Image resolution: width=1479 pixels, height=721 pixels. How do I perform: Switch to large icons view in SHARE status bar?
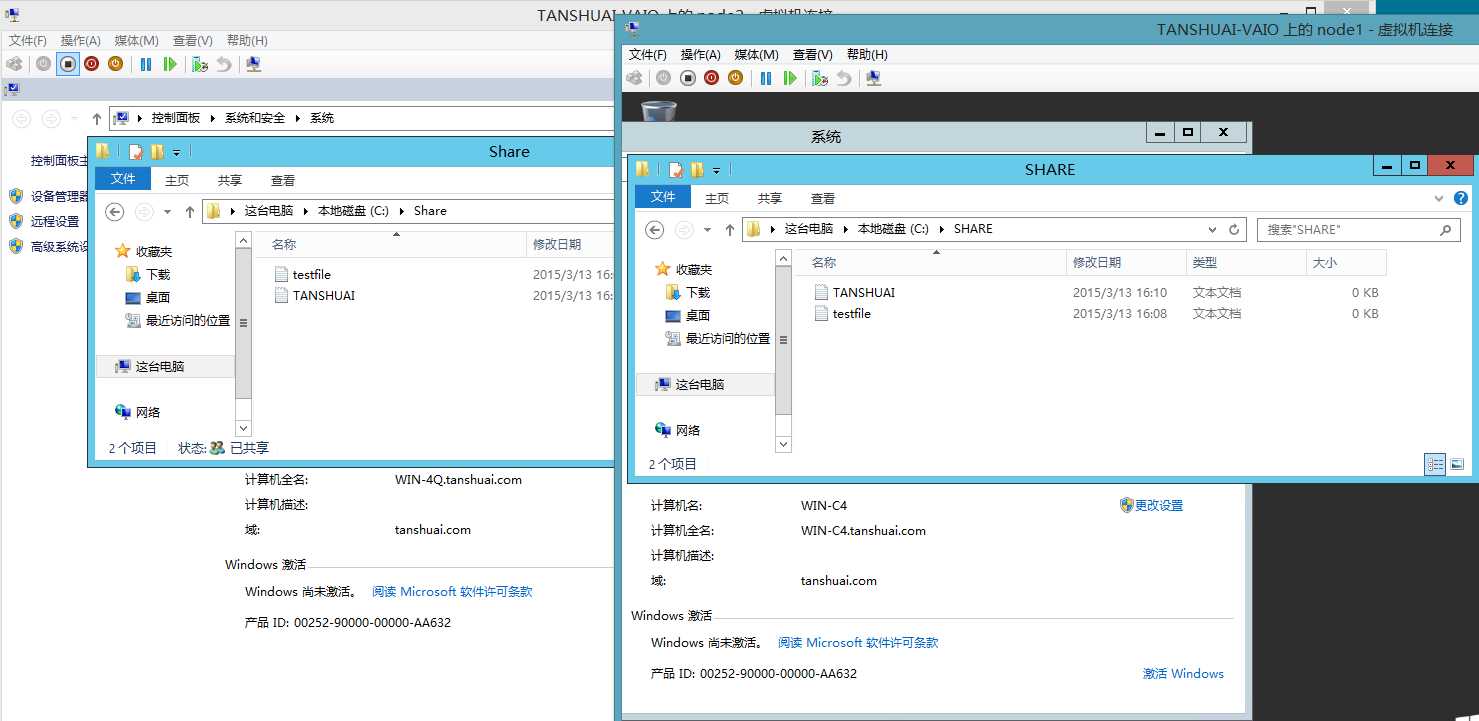pos(1457,464)
